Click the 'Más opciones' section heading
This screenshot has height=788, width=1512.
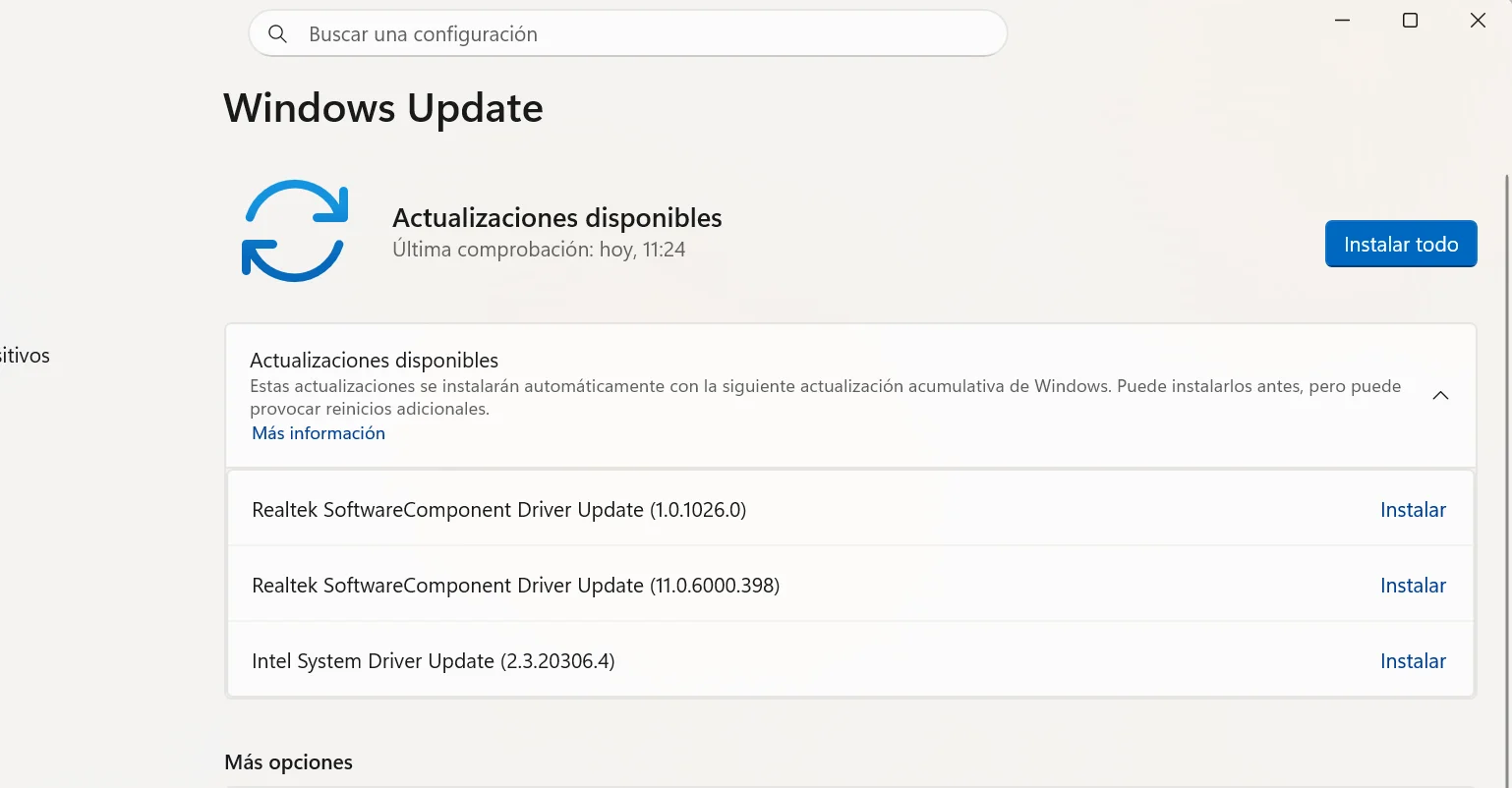point(288,762)
